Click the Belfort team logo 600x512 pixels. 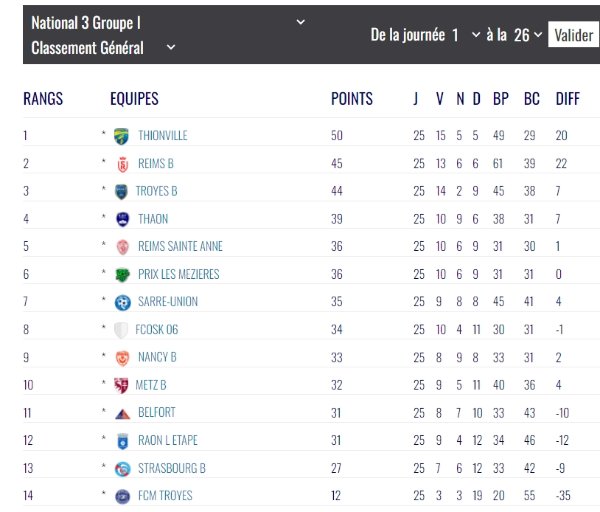pos(122,412)
